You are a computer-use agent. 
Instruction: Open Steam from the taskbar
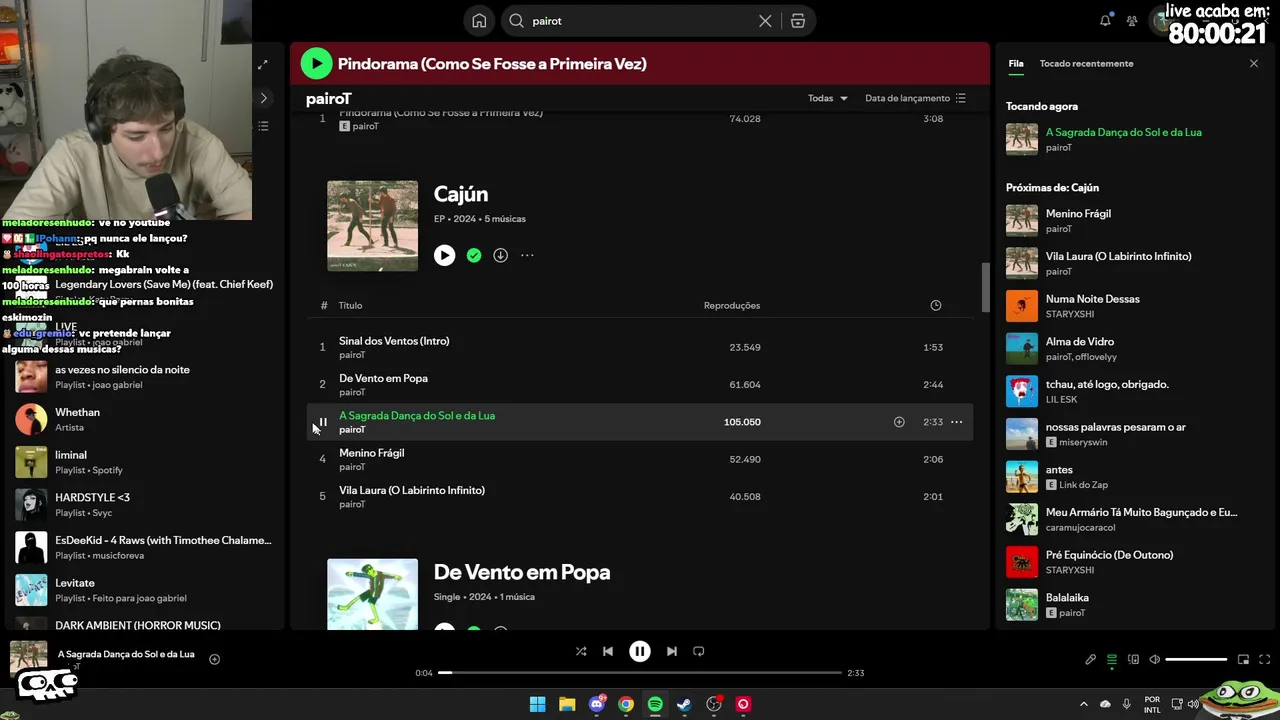(x=684, y=704)
